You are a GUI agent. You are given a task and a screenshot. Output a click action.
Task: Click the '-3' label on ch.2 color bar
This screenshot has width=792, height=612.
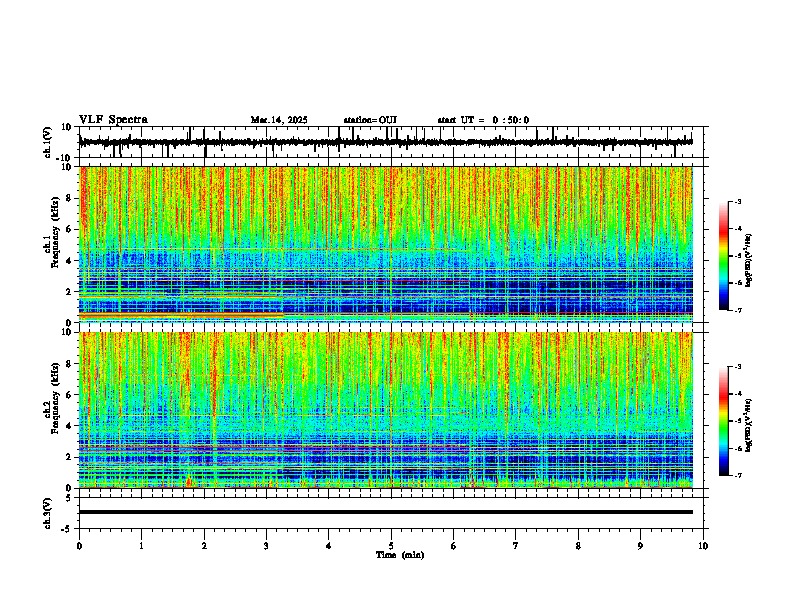pos(737,367)
